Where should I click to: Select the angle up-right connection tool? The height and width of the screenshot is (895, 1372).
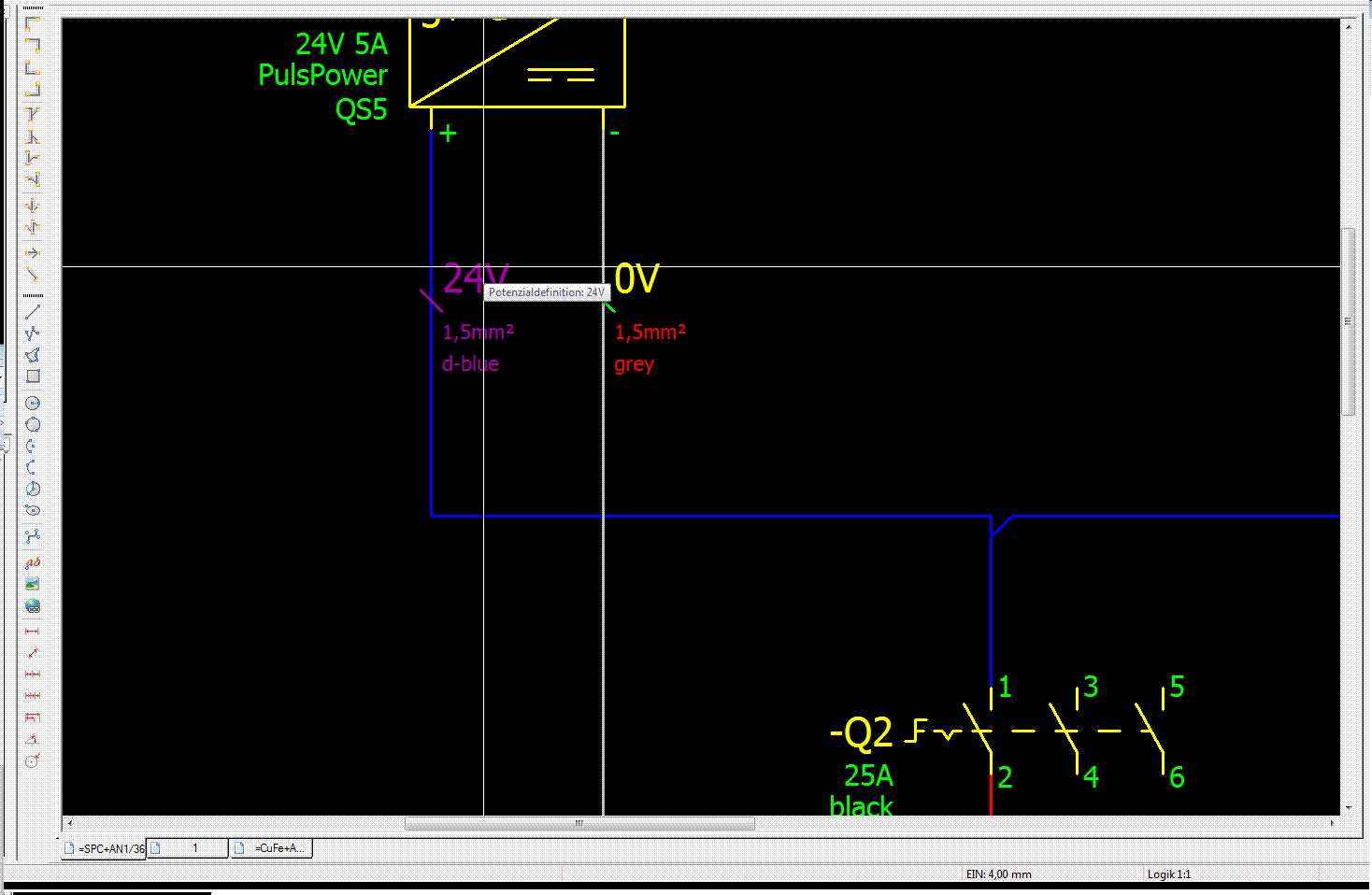tap(33, 67)
